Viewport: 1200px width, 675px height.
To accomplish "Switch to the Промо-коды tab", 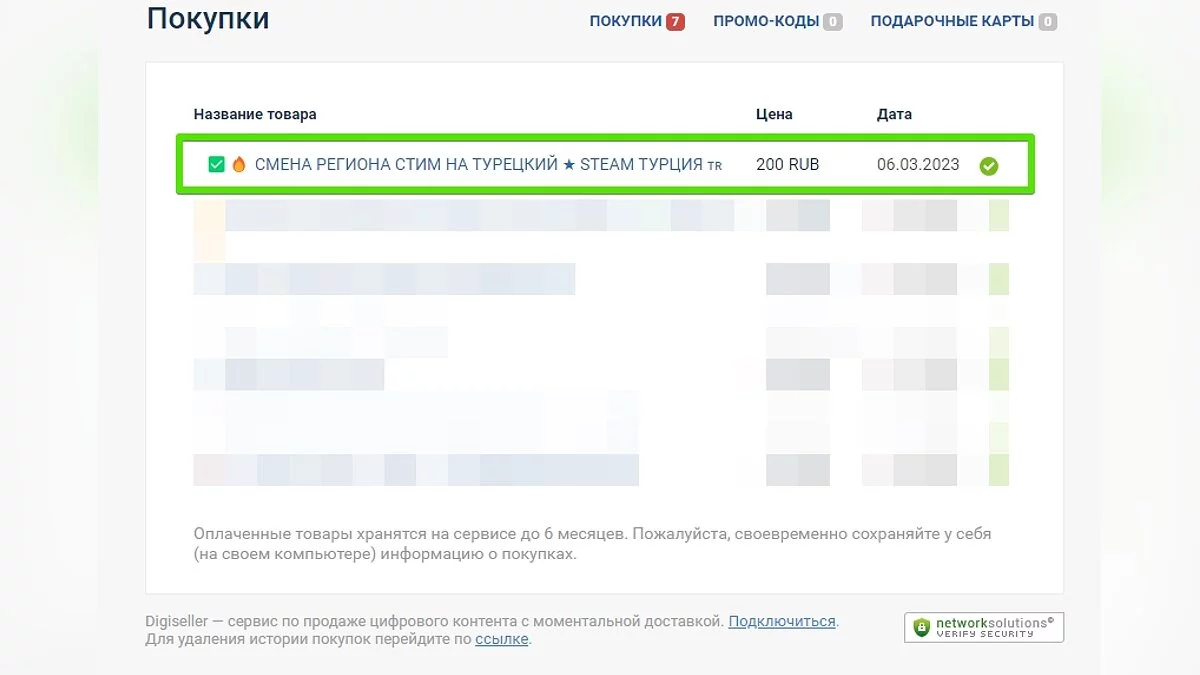I will 766,21.
